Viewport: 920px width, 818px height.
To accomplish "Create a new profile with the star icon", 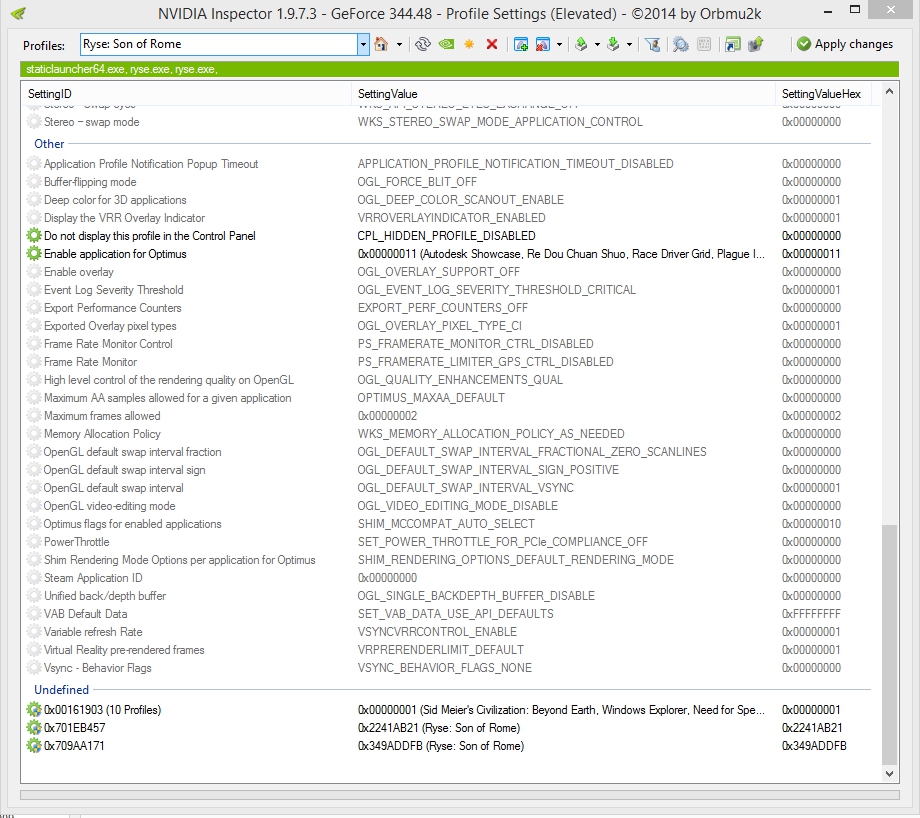I will 469,44.
